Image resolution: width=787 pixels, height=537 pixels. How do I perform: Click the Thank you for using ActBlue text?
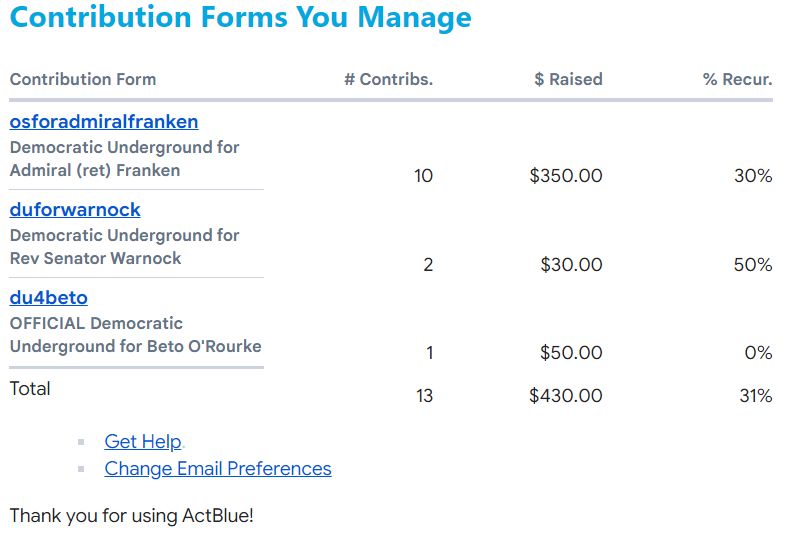click(x=132, y=516)
